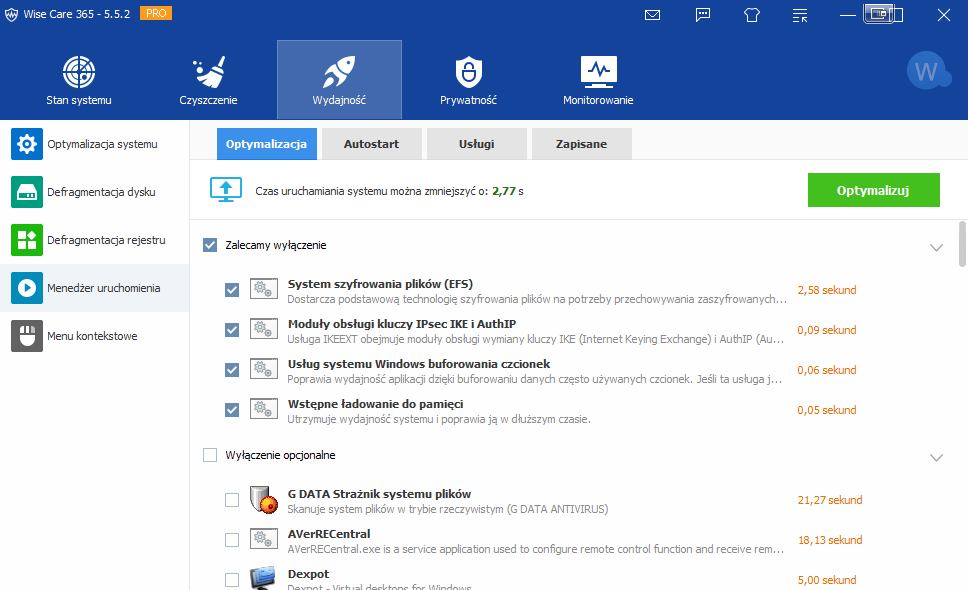Open the title bar menu list icon

point(800,15)
